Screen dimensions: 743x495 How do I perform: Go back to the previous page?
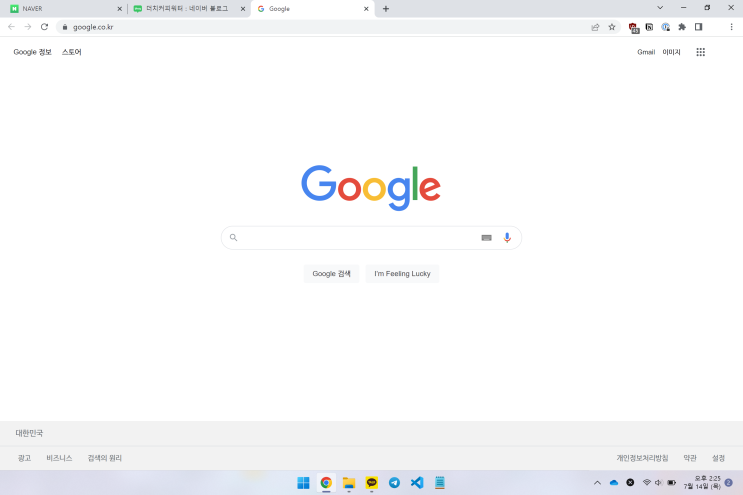[11, 27]
